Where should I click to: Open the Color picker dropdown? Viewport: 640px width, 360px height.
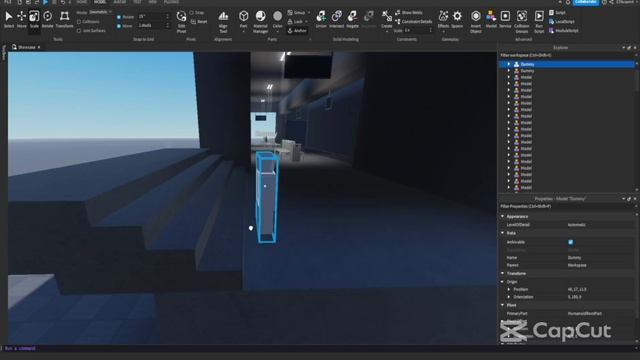point(278,30)
